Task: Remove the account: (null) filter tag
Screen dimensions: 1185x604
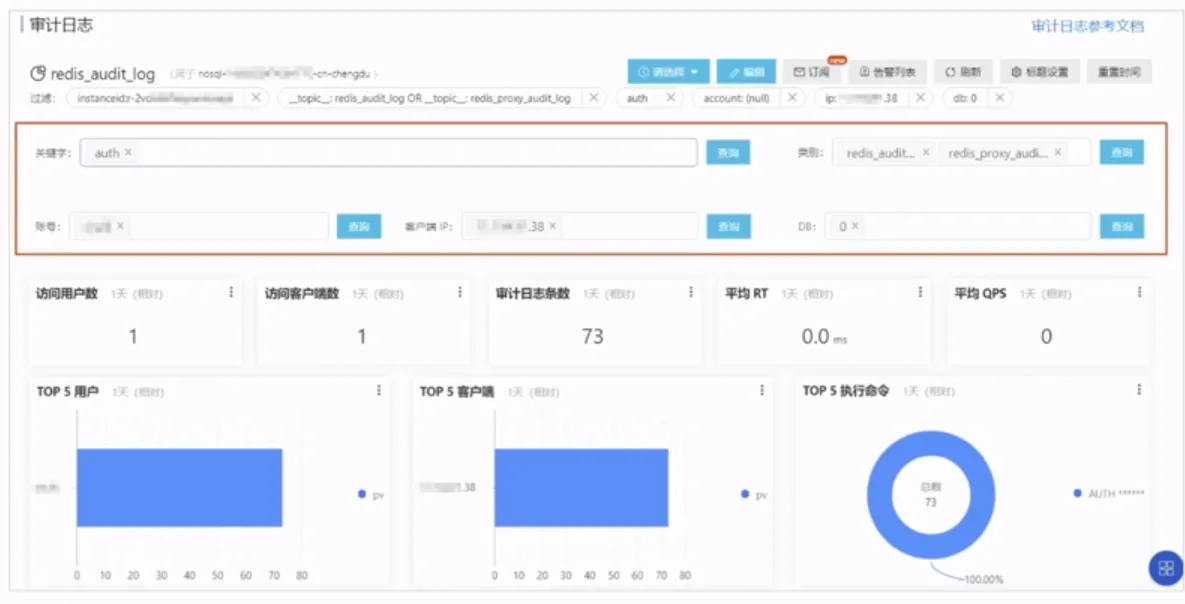Action: pyautogui.click(x=792, y=98)
